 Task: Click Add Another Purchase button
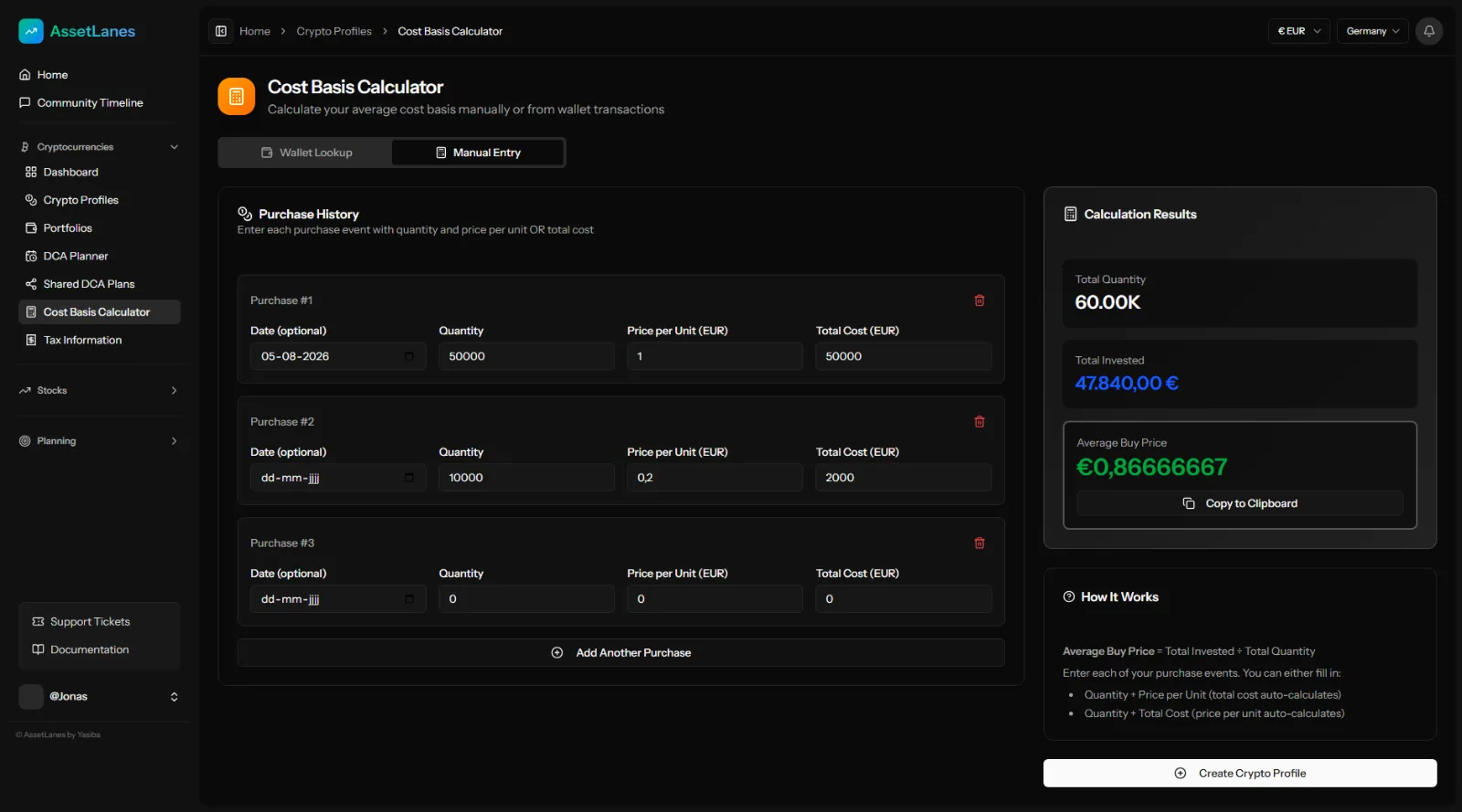point(620,653)
